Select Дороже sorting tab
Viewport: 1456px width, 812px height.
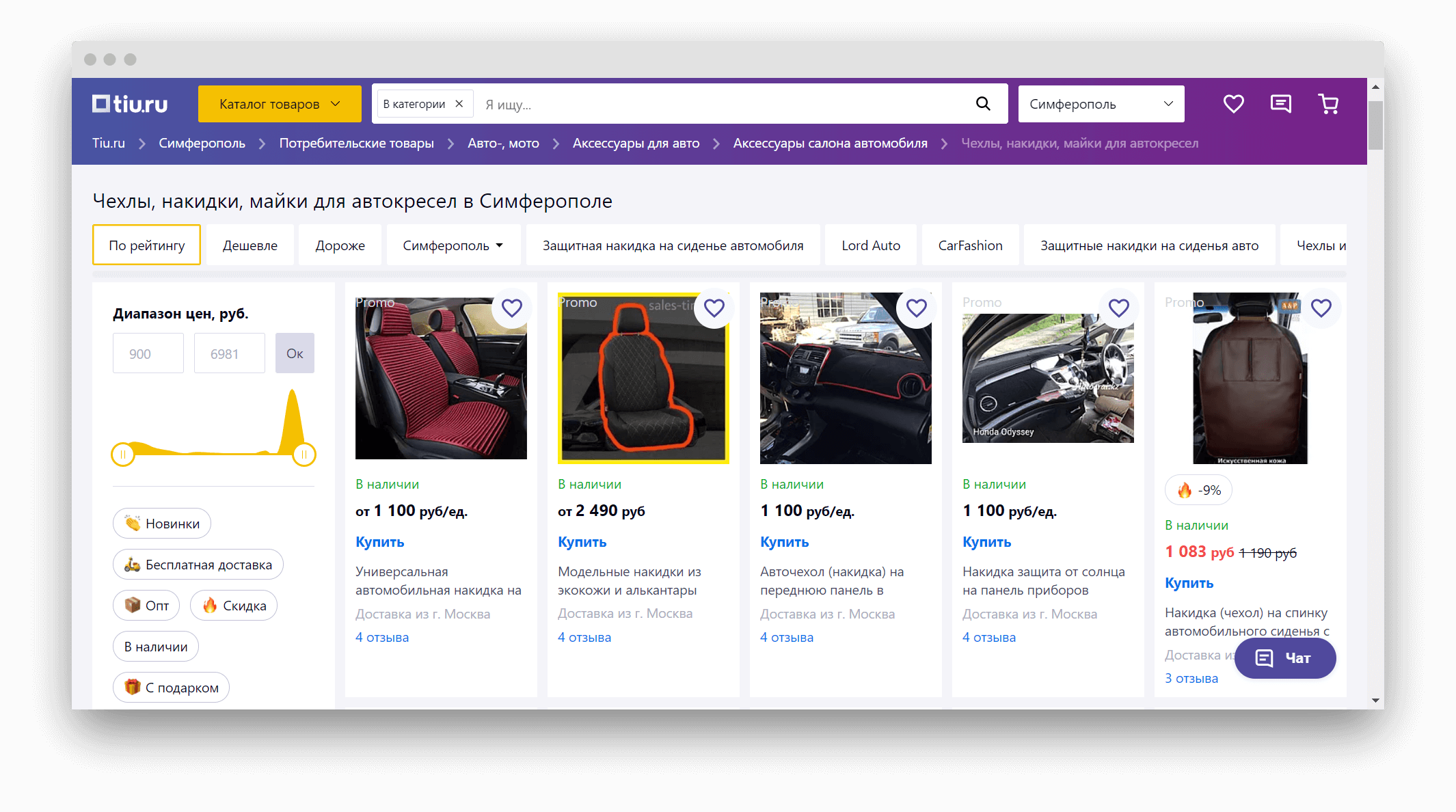tap(340, 244)
